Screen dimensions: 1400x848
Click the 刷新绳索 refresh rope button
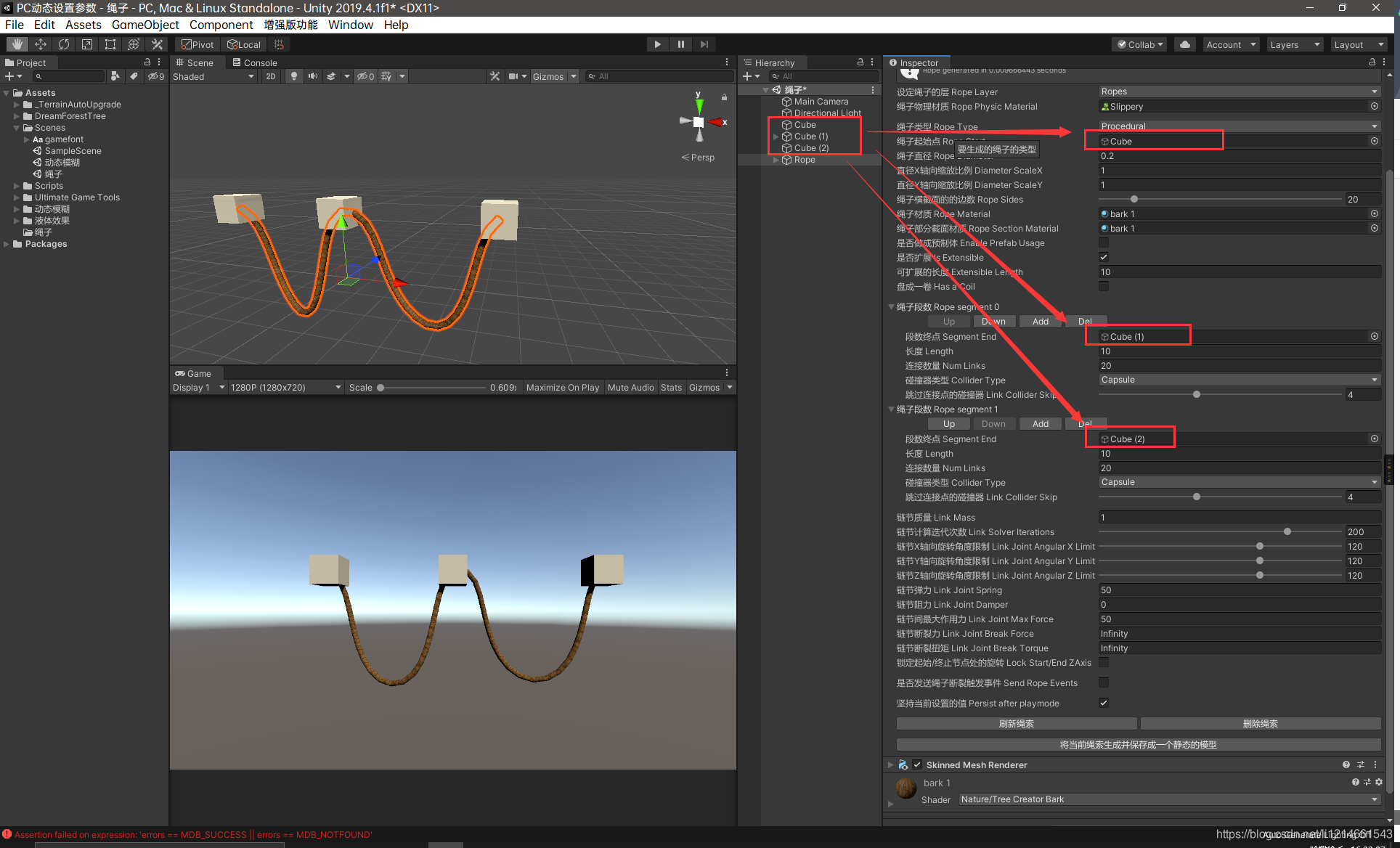(x=1016, y=724)
